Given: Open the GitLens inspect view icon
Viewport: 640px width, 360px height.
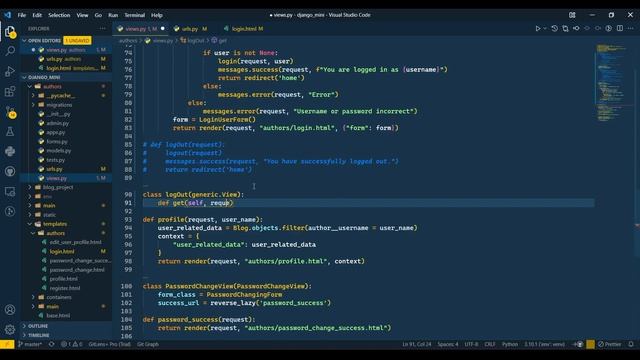Looking at the screenshot, I should [x=10, y=211].
